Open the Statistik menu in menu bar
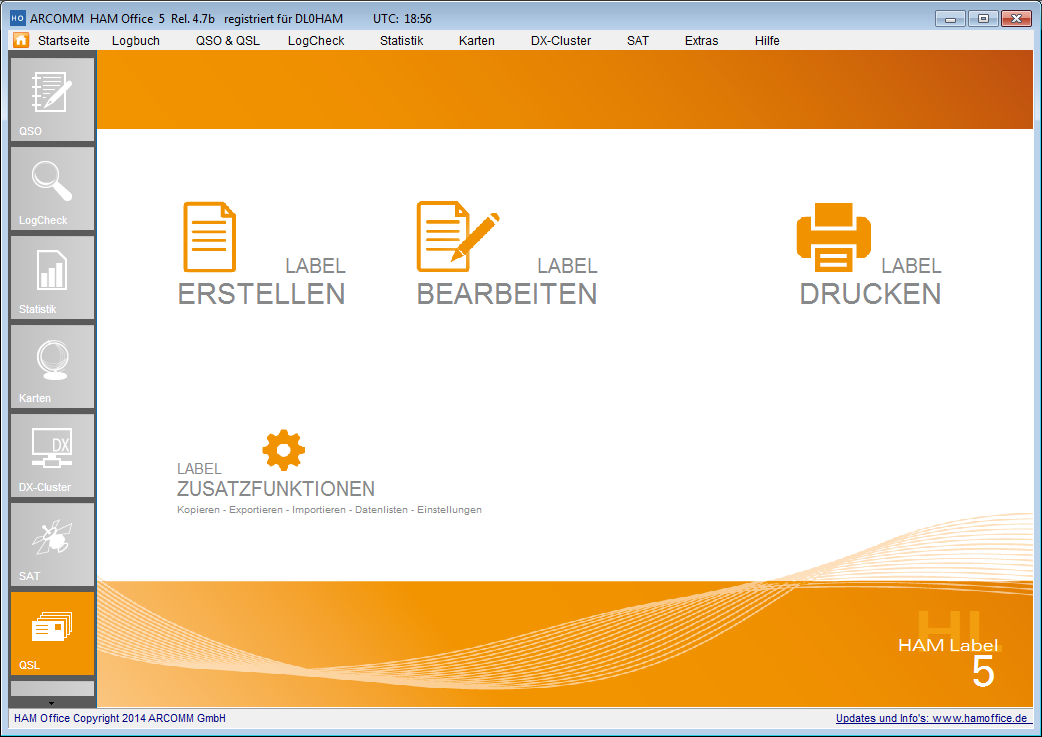The image size is (1042, 737). click(x=401, y=41)
